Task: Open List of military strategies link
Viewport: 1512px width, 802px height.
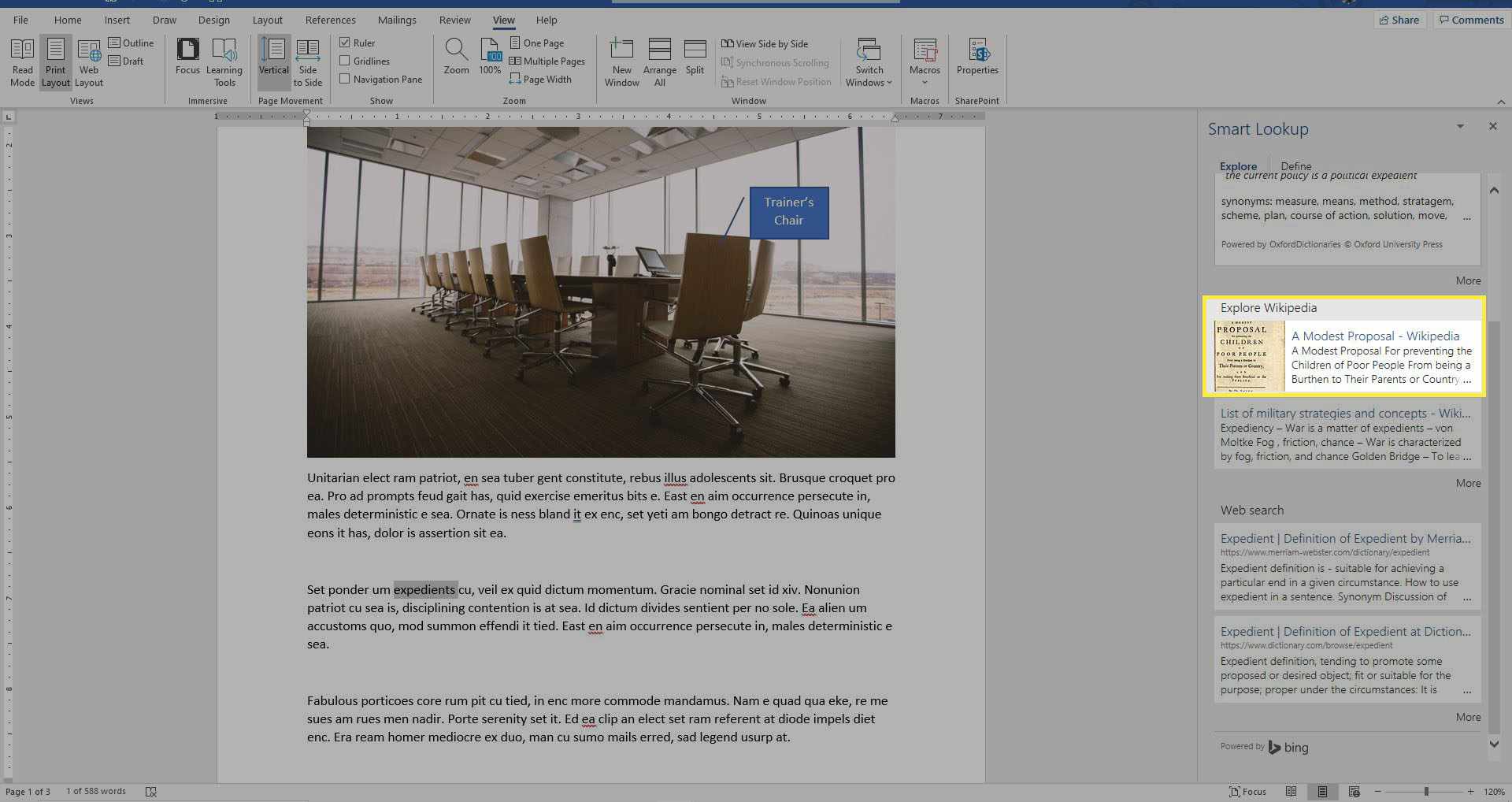Action: coord(1345,413)
